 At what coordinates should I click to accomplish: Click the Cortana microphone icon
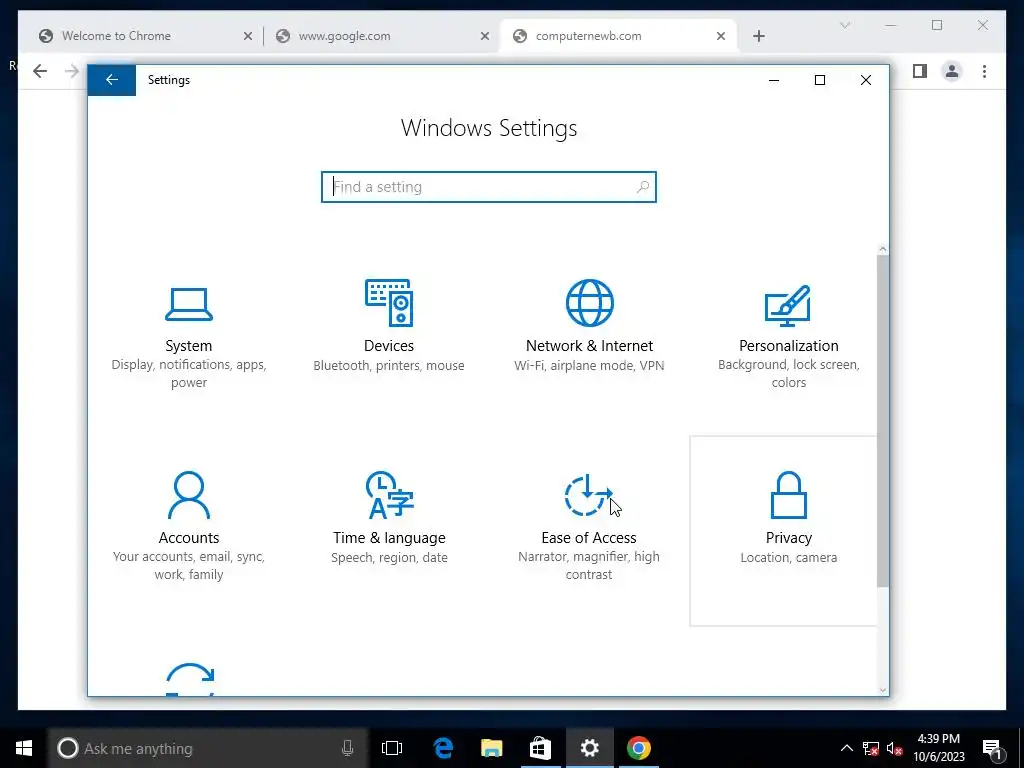[x=347, y=748]
